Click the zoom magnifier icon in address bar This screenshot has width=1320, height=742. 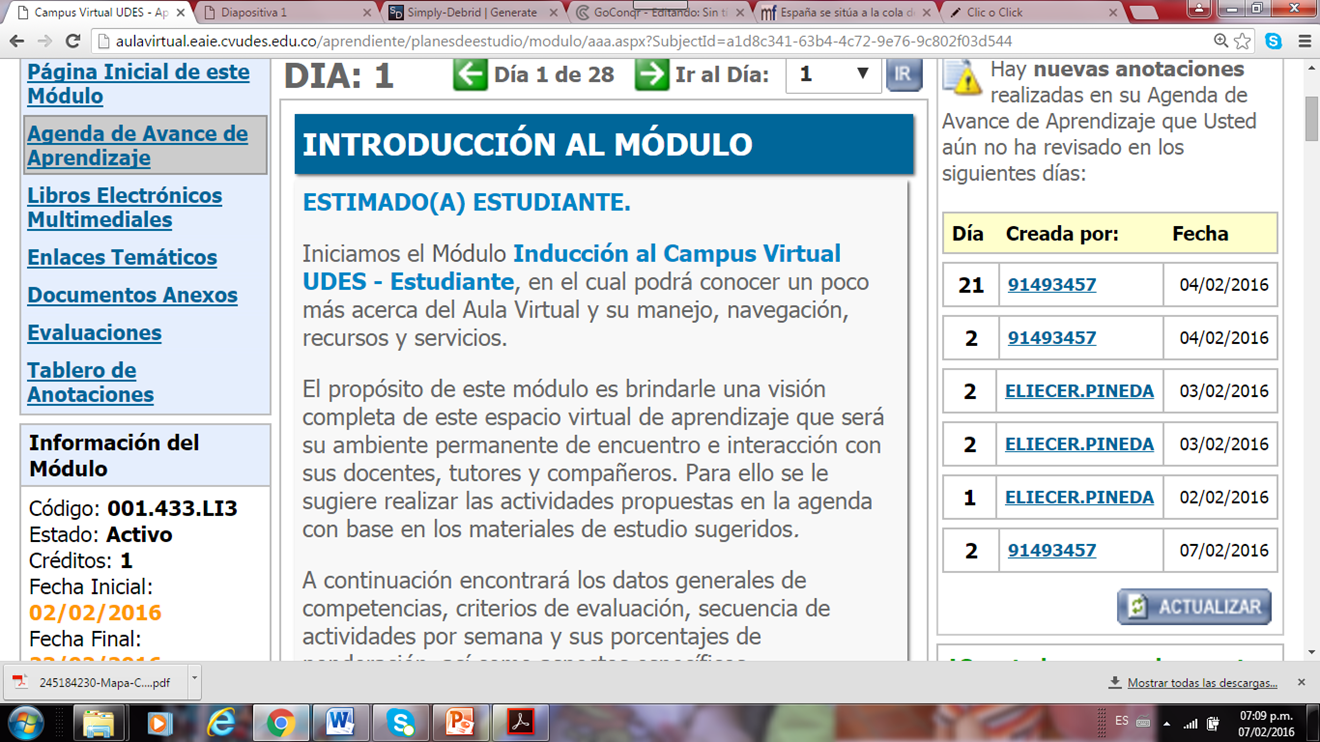coord(1221,42)
